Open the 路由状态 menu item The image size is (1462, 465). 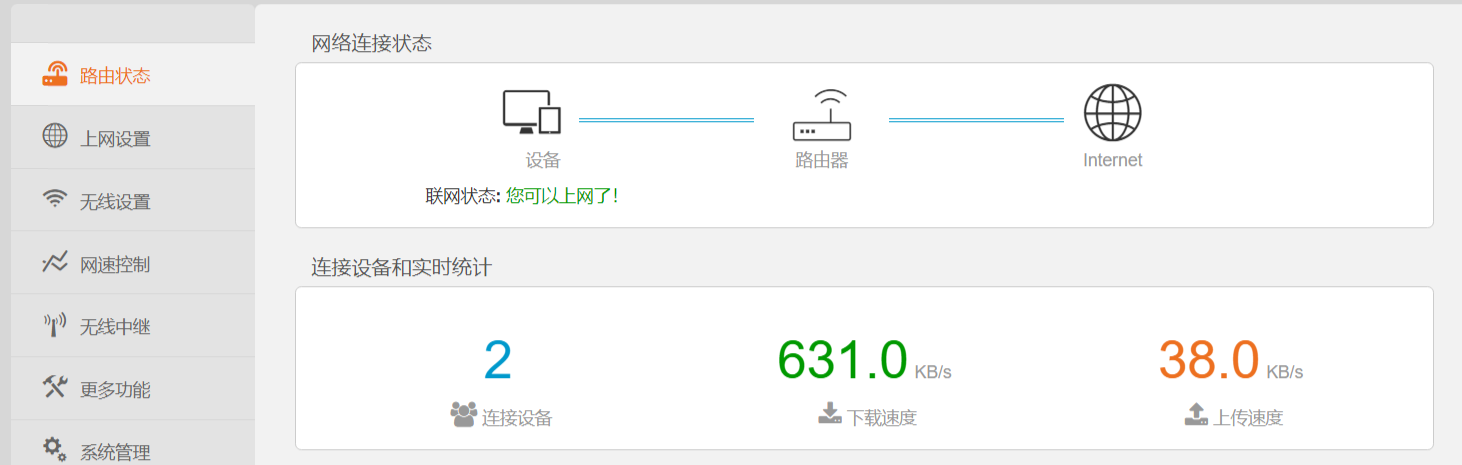[x=133, y=74]
